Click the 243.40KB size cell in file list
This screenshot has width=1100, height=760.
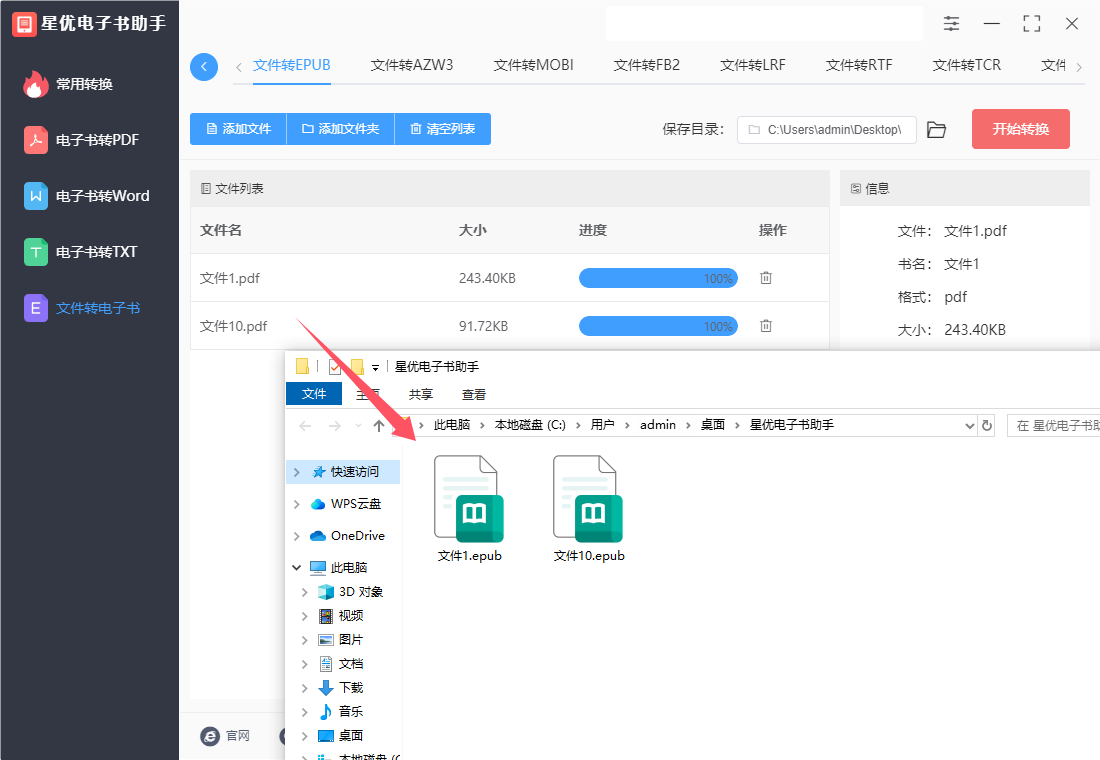pos(488,279)
